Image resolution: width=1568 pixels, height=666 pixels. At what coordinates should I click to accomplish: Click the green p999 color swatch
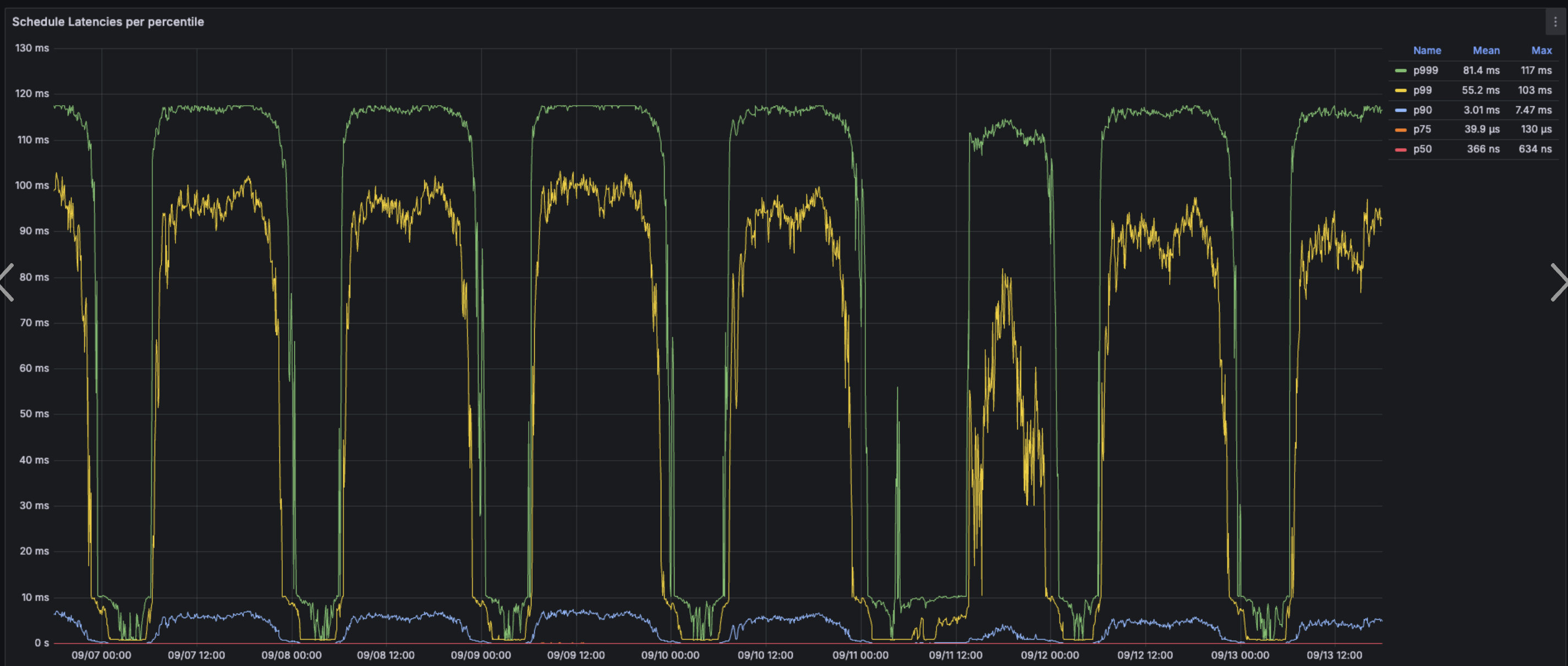tap(1401, 70)
